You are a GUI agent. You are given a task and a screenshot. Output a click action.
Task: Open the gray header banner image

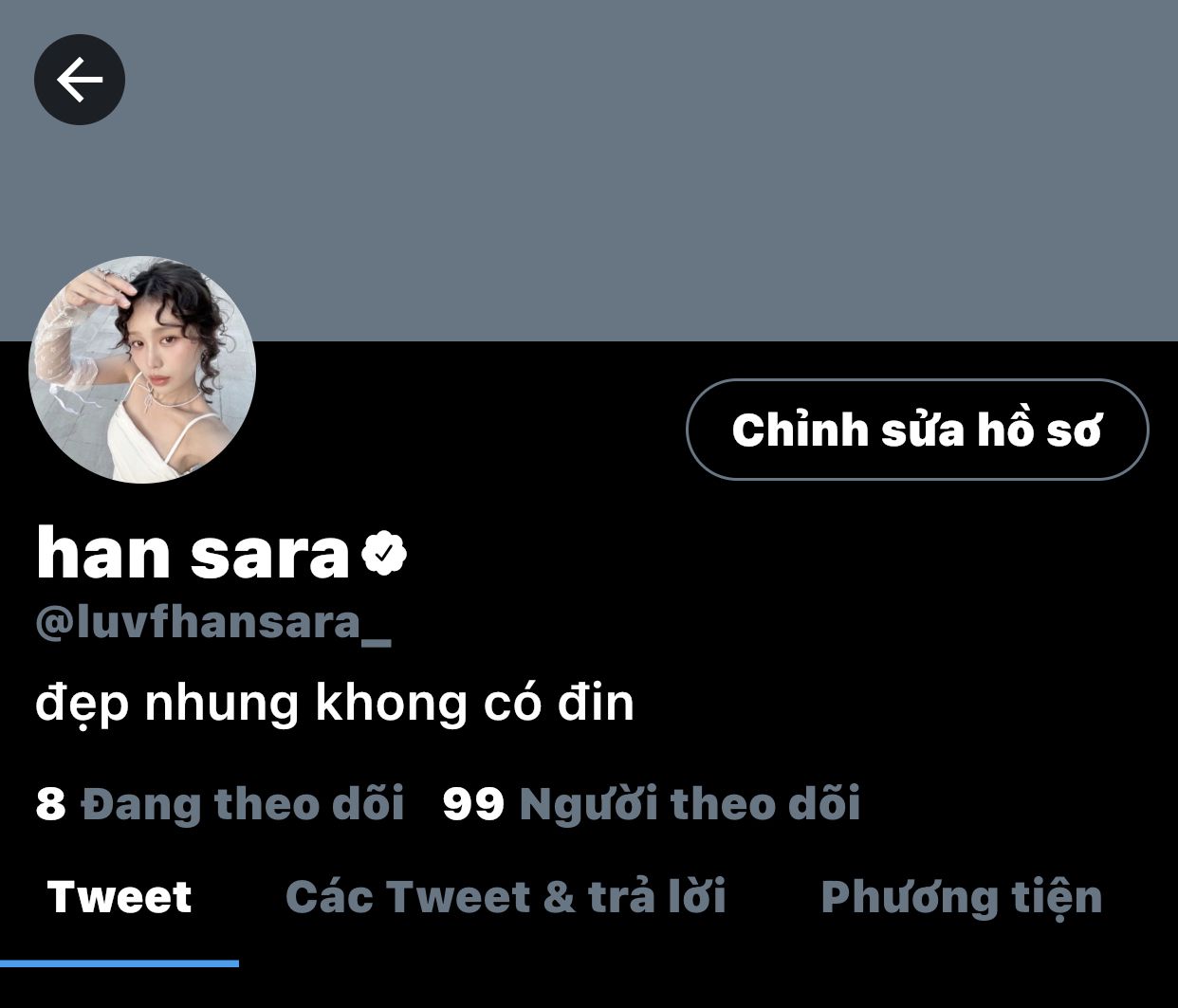coord(589,171)
